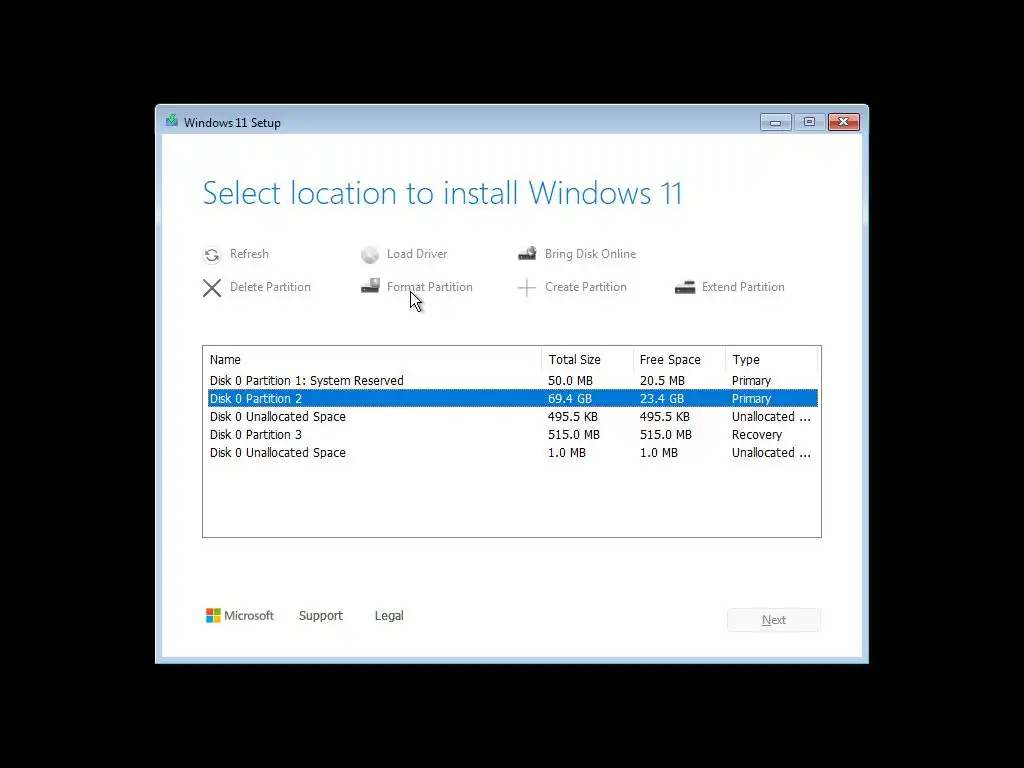Click the Windows Setup title bar icon
The width and height of the screenshot is (1024, 768).
(172, 121)
